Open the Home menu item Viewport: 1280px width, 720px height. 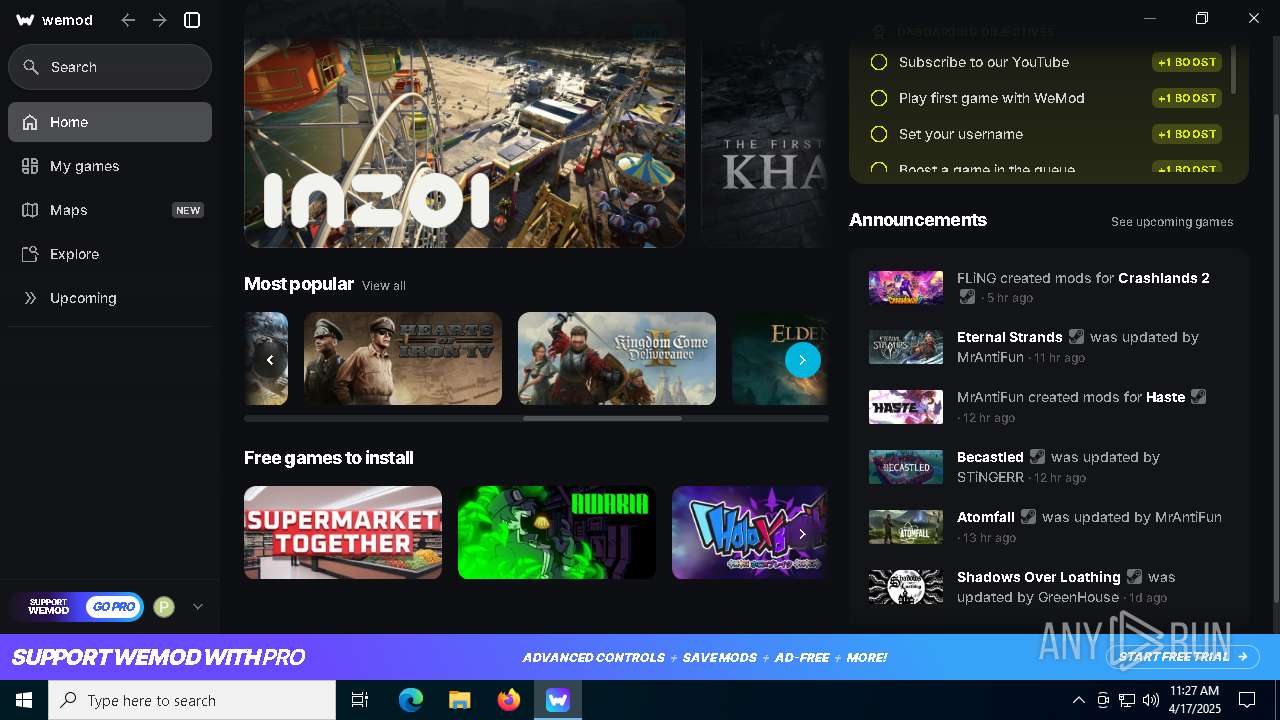click(x=110, y=122)
